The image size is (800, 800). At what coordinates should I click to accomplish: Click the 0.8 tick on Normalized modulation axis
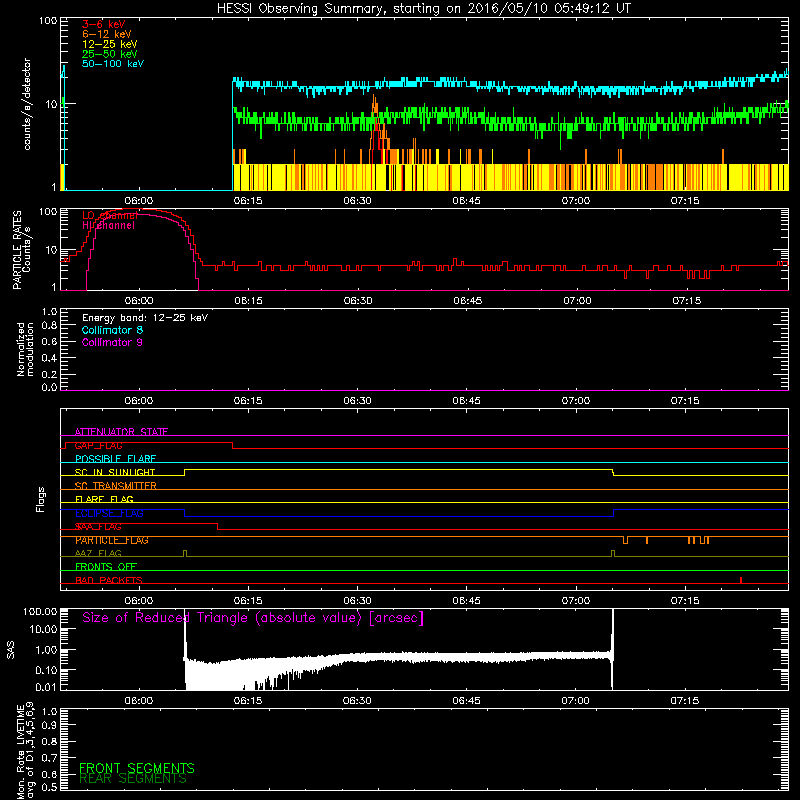pos(49,325)
